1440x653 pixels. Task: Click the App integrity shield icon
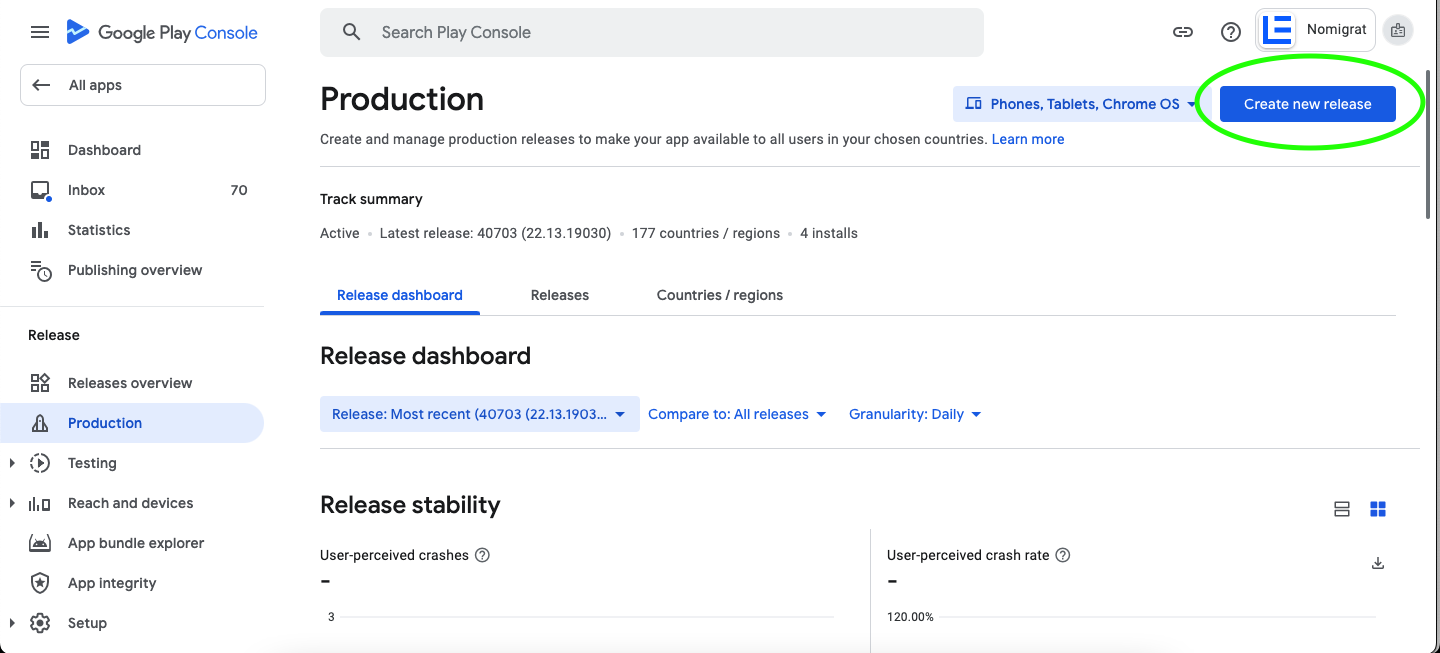[40, 583]
